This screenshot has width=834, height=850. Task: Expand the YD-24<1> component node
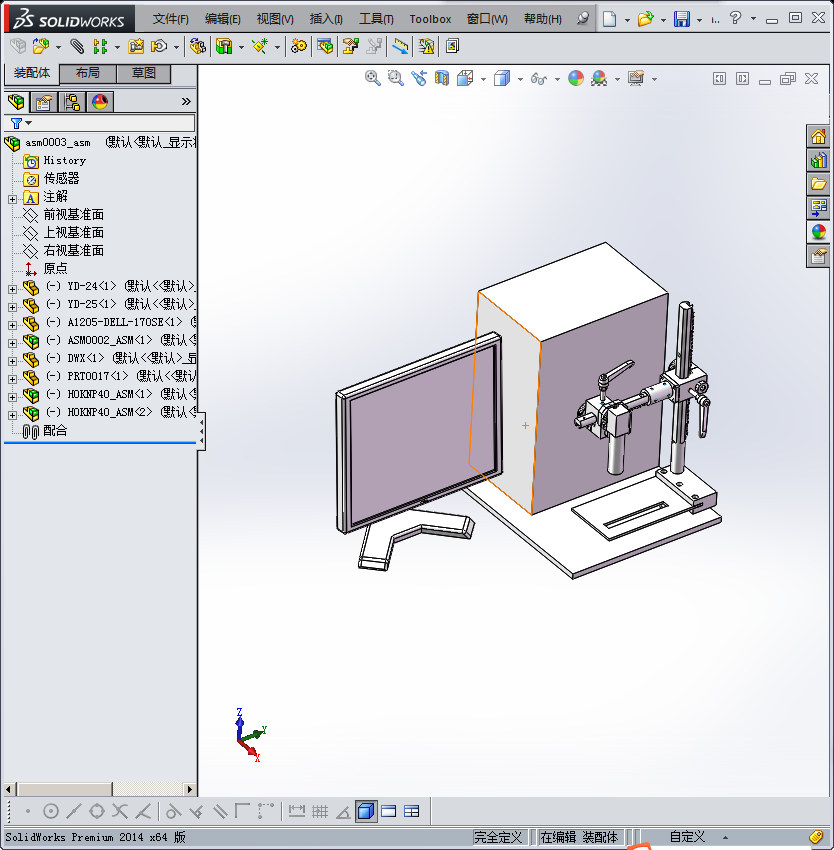tap(12, 289)
